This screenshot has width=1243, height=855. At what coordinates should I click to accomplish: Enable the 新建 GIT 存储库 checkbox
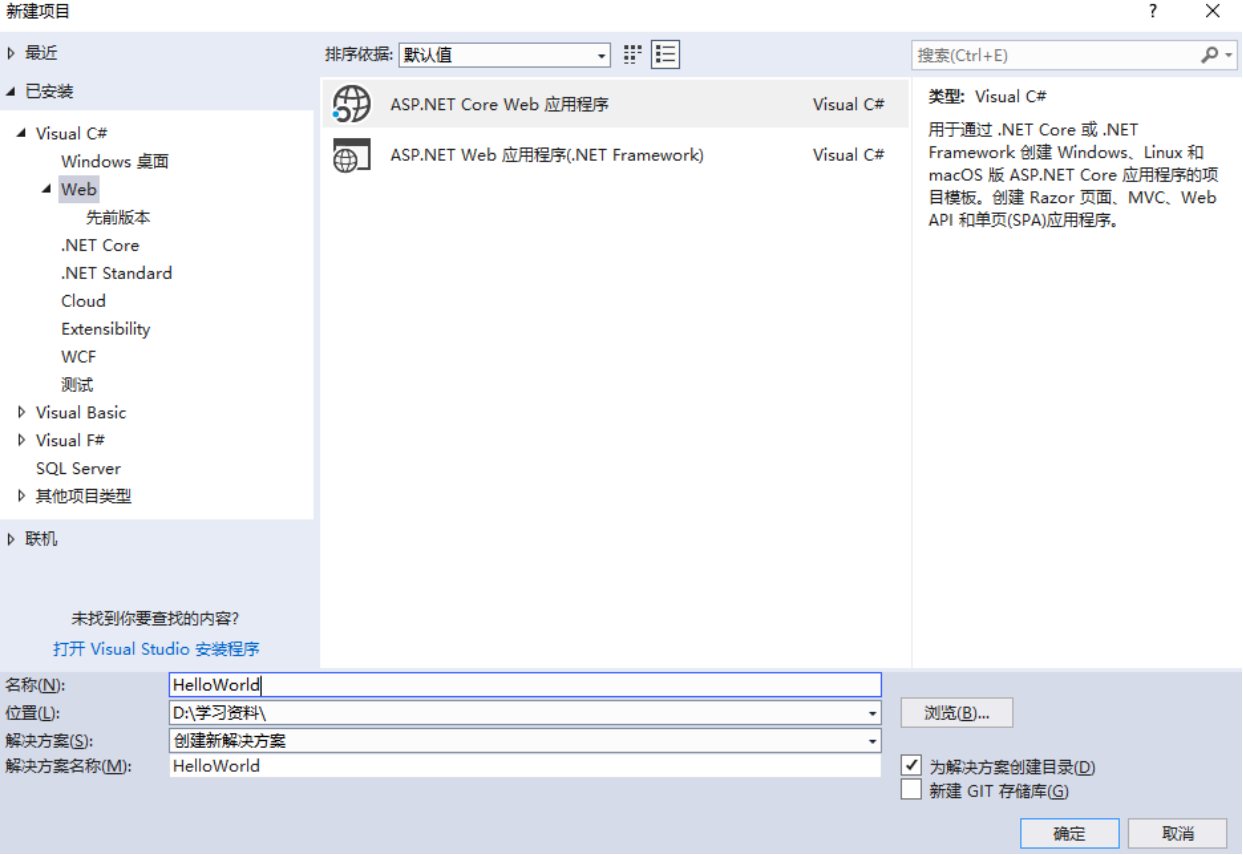coord(911,789)
